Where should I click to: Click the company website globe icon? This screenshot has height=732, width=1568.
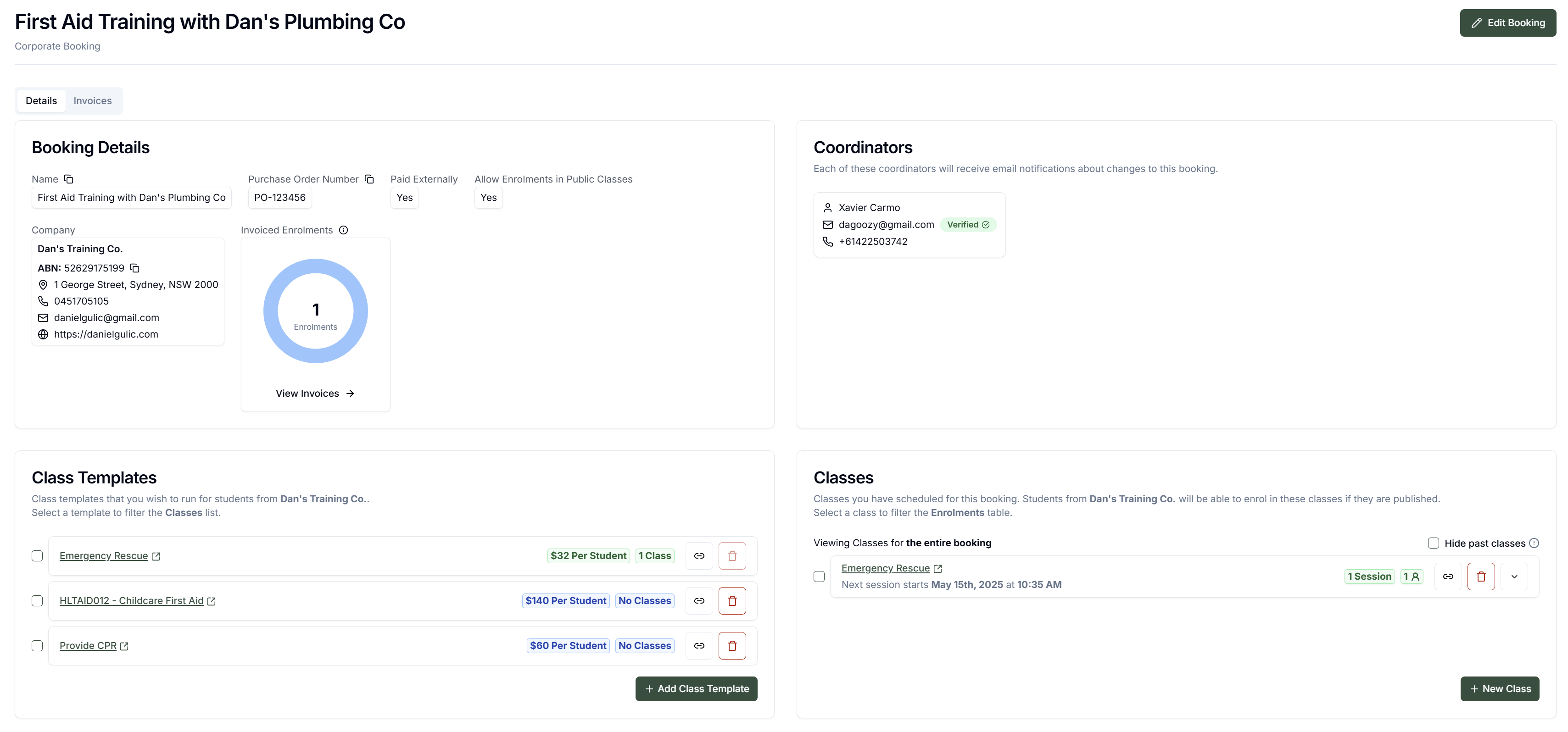click(43, 334)
